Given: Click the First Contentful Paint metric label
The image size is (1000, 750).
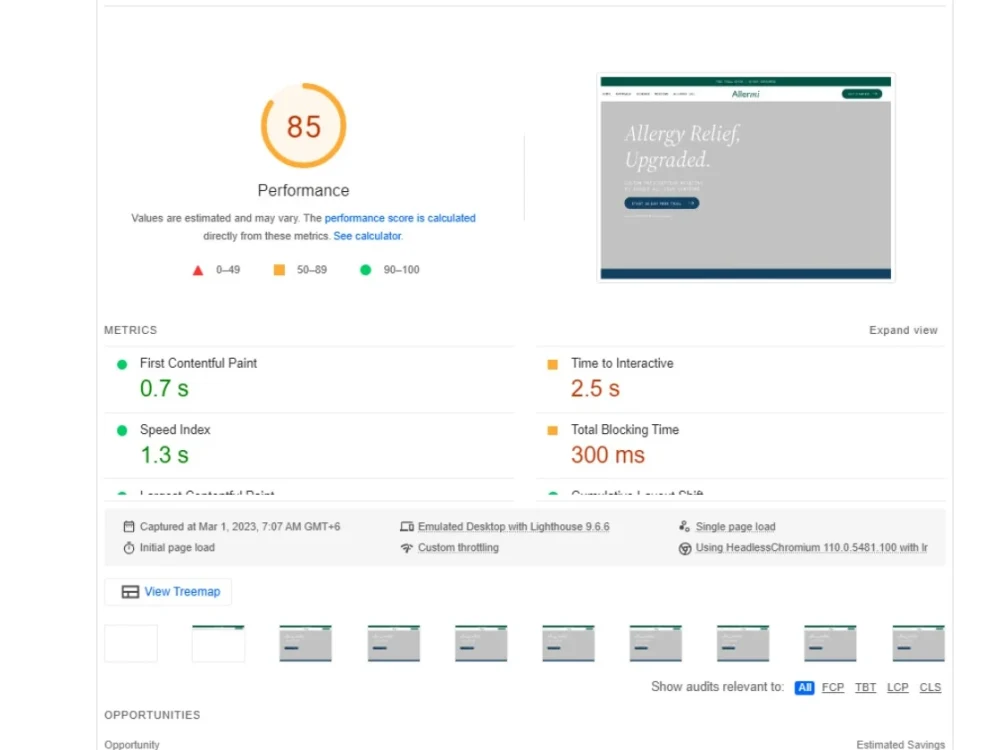Looking at the screenshot, I should coord(198,364).
